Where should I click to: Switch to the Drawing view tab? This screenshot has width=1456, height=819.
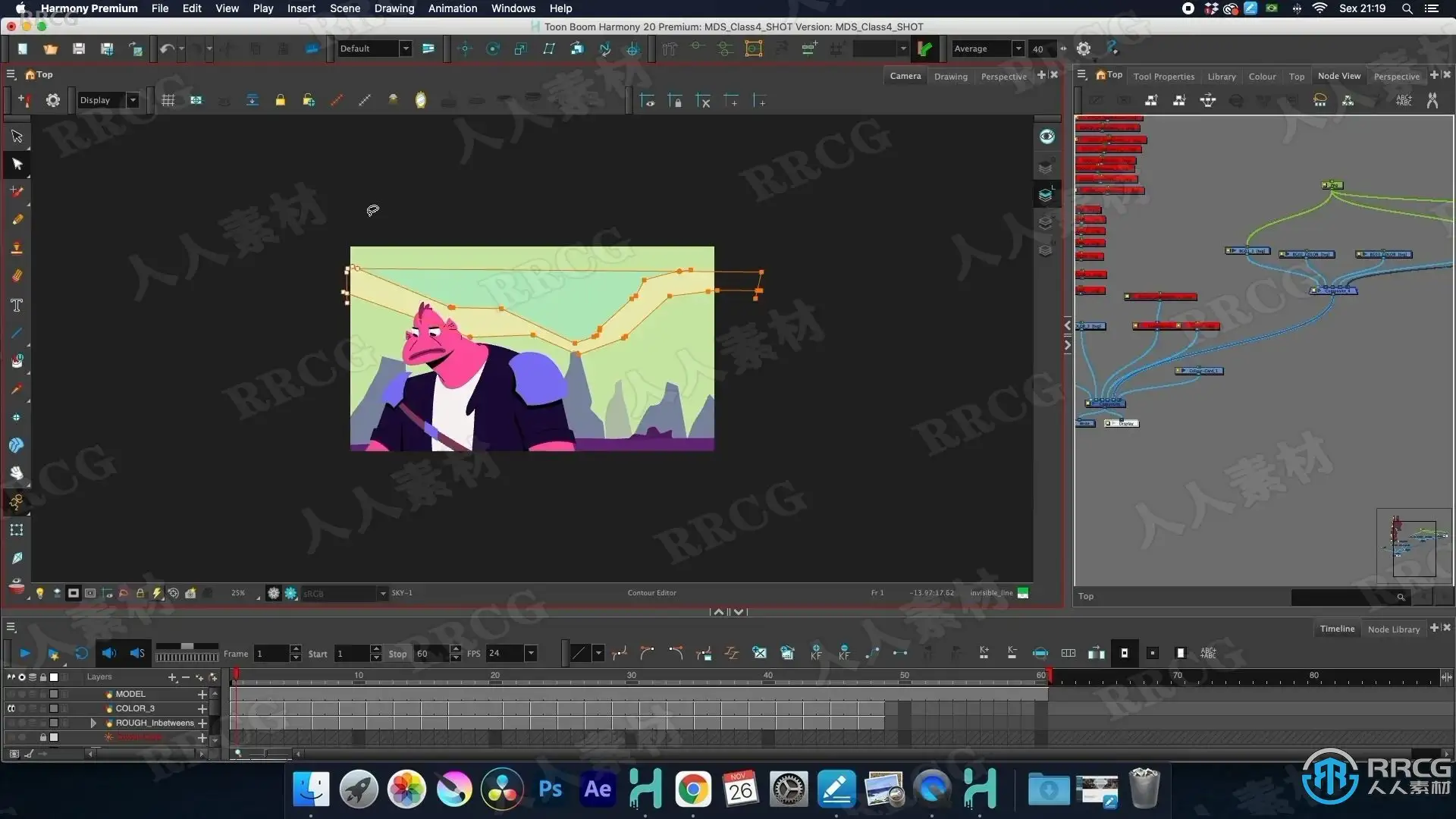[950, 77]
